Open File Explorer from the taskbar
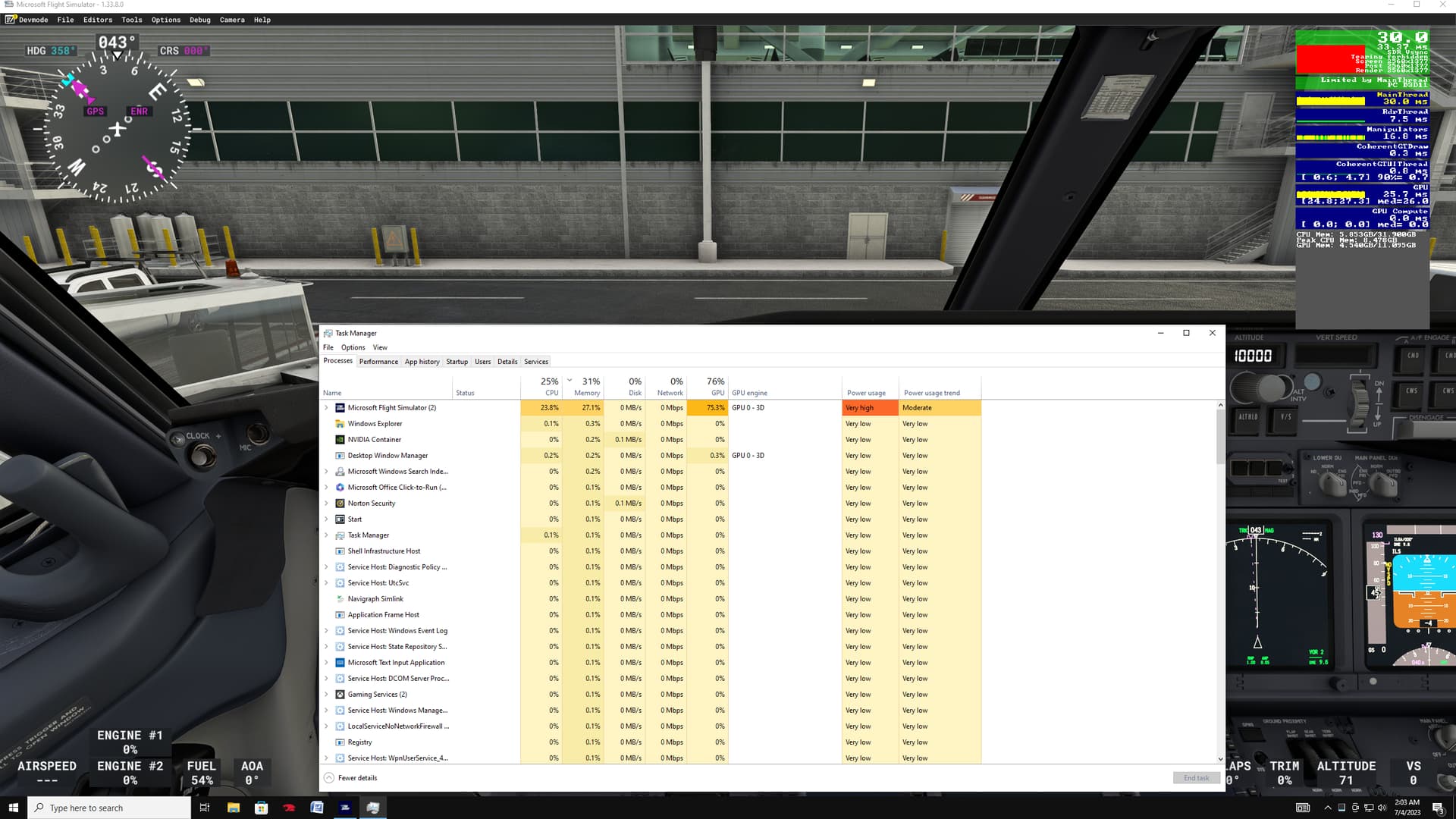 point(233,808)
